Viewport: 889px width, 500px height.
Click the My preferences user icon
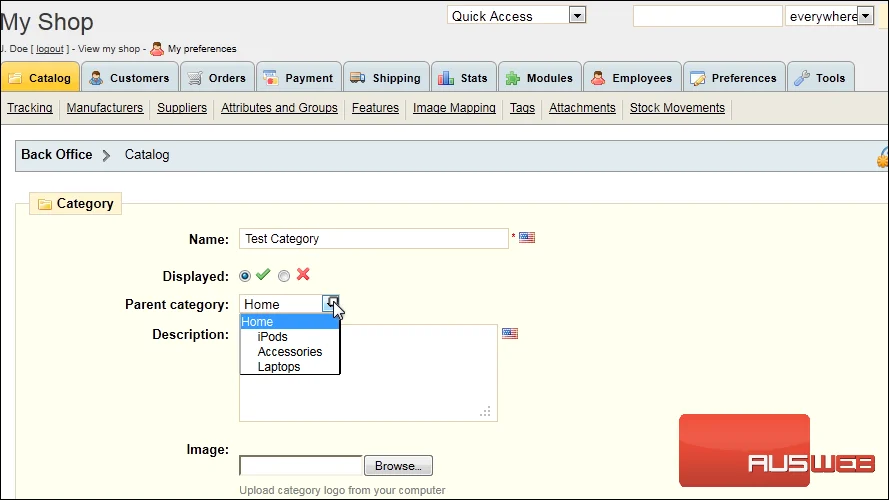157,49
